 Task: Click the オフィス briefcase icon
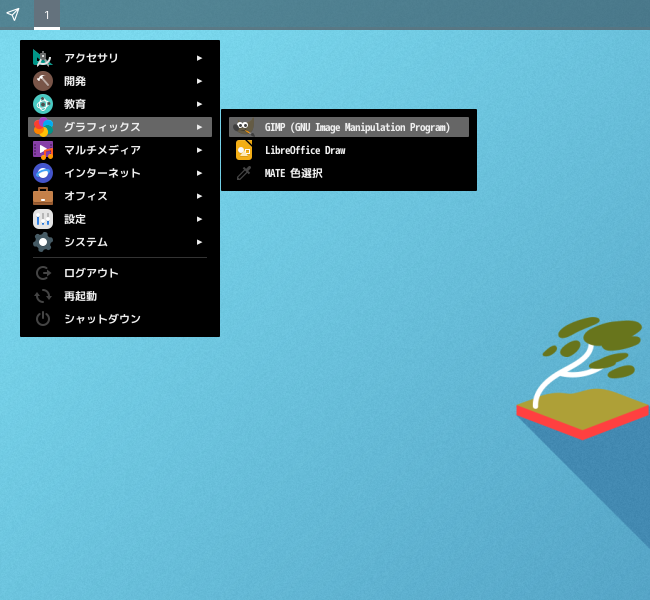(x=43, y=196)
